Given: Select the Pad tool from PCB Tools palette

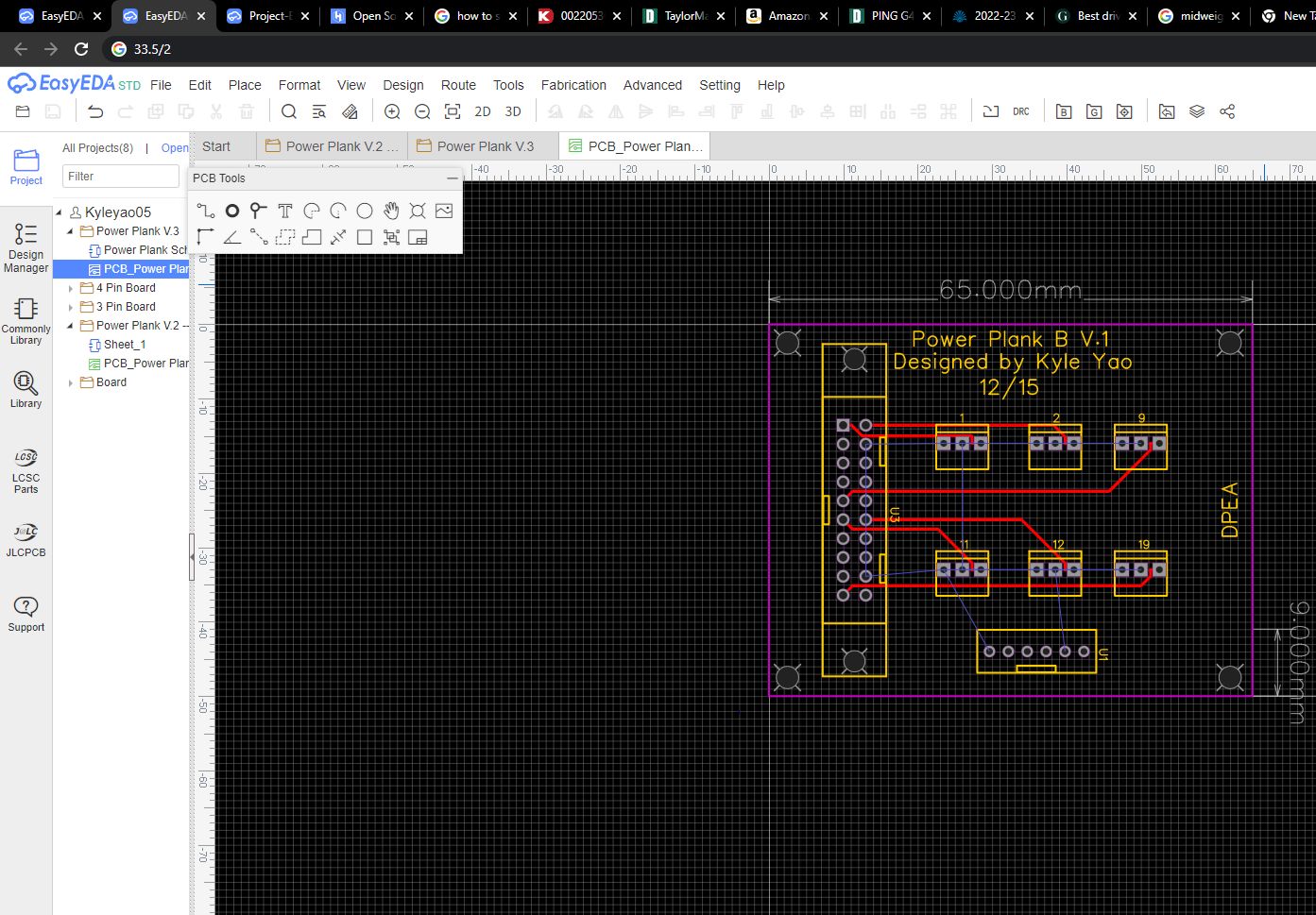Looking at the screenshot, I should click(231, 211).
